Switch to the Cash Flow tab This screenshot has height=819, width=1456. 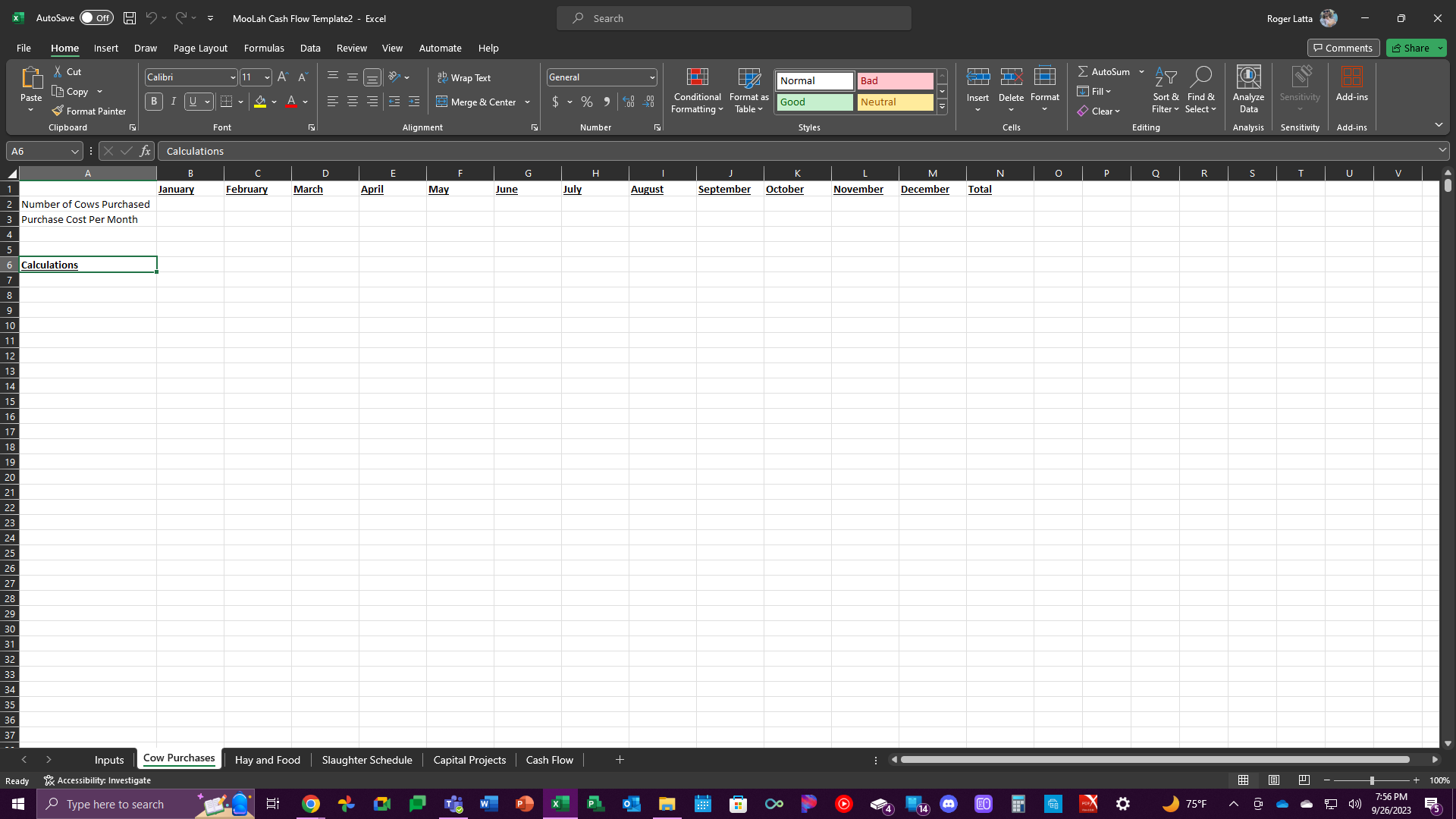[550, 760]
